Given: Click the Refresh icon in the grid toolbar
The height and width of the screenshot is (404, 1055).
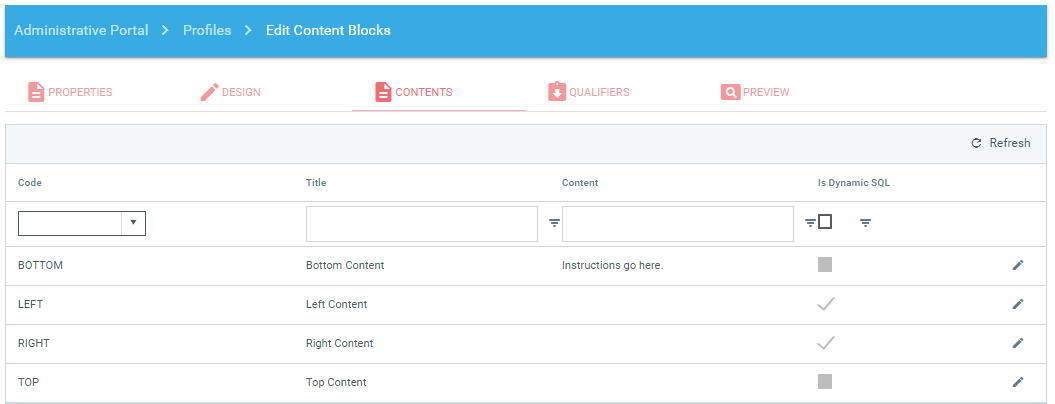Looking at the screenshot, I should [977, 143].
